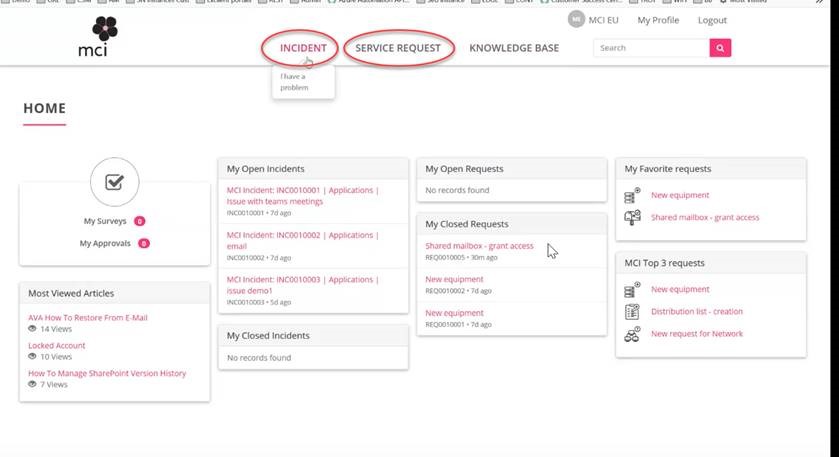Click the Most Viewed Articles header
Image resolution: width=839 pixels, height=457 pixels.
tap(115, 293)
